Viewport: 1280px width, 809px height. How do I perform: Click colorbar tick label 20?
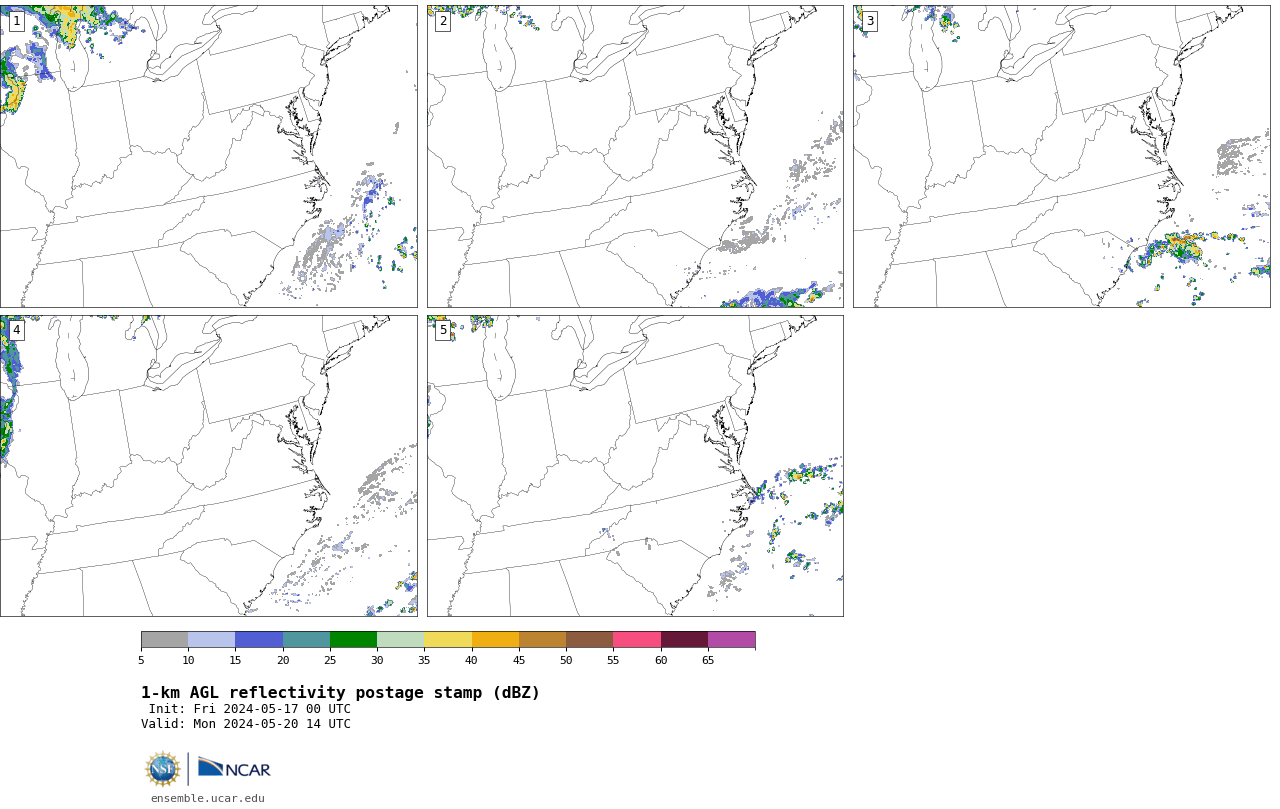coord(283,660)
